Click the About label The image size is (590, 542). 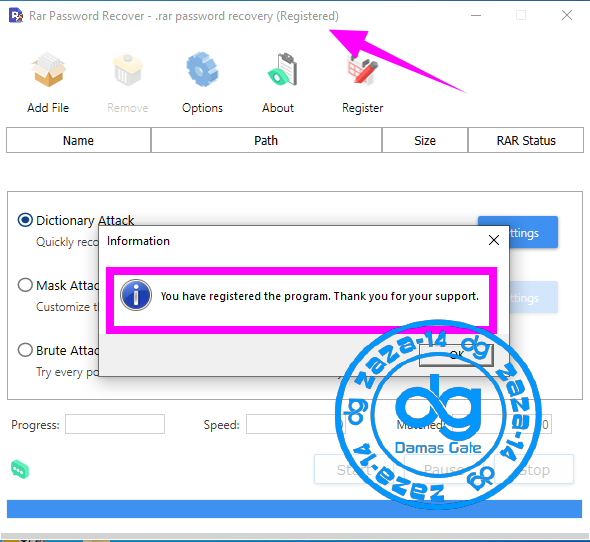[278, 108]
